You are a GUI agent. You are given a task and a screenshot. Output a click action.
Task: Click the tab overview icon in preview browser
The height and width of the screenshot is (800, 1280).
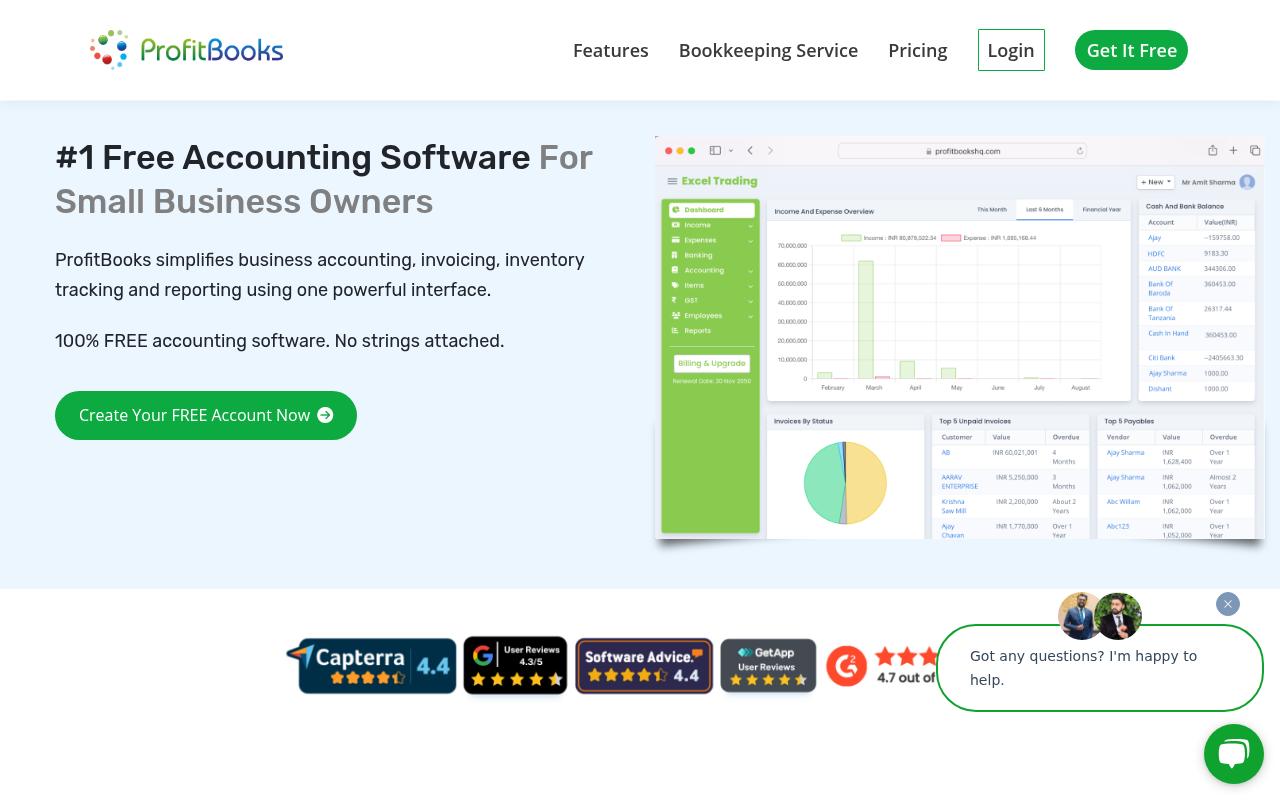pos(1255,150)
